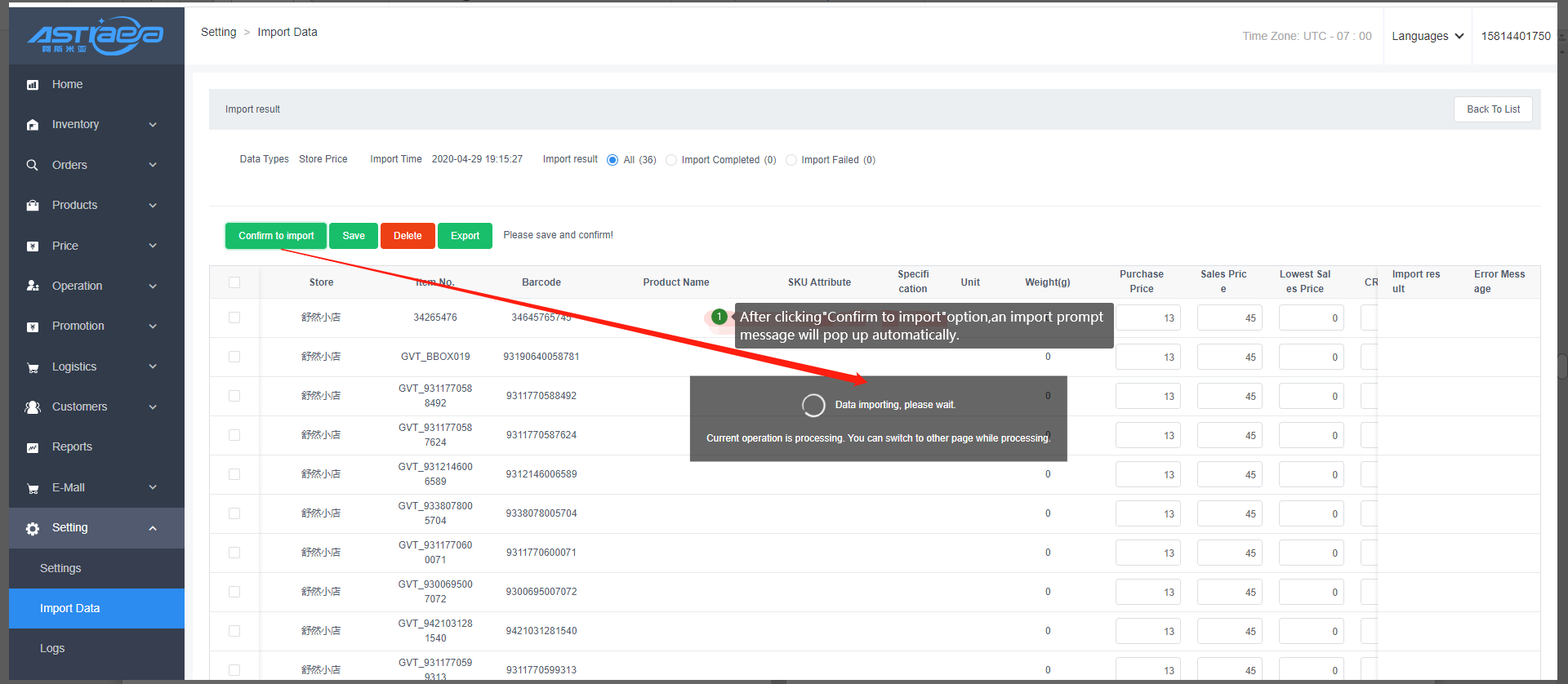Expand the Price menu chevron

pos(153,246)
